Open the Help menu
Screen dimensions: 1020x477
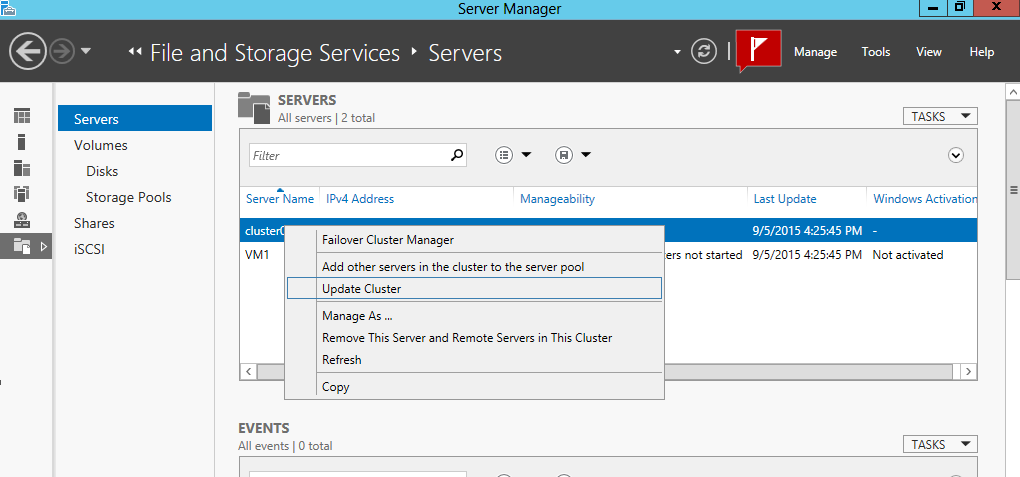coord(982,52)
